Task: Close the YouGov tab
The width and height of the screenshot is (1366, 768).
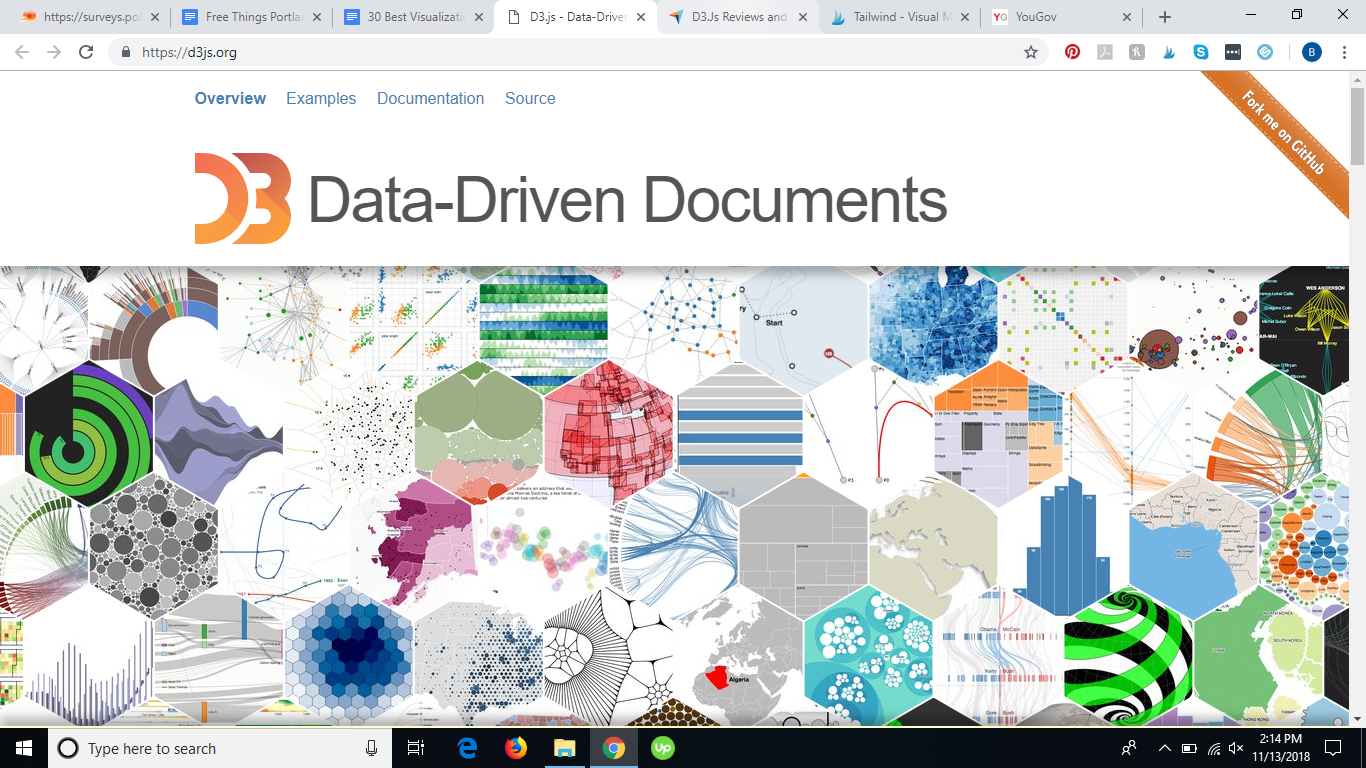Action: point(1127,17)
